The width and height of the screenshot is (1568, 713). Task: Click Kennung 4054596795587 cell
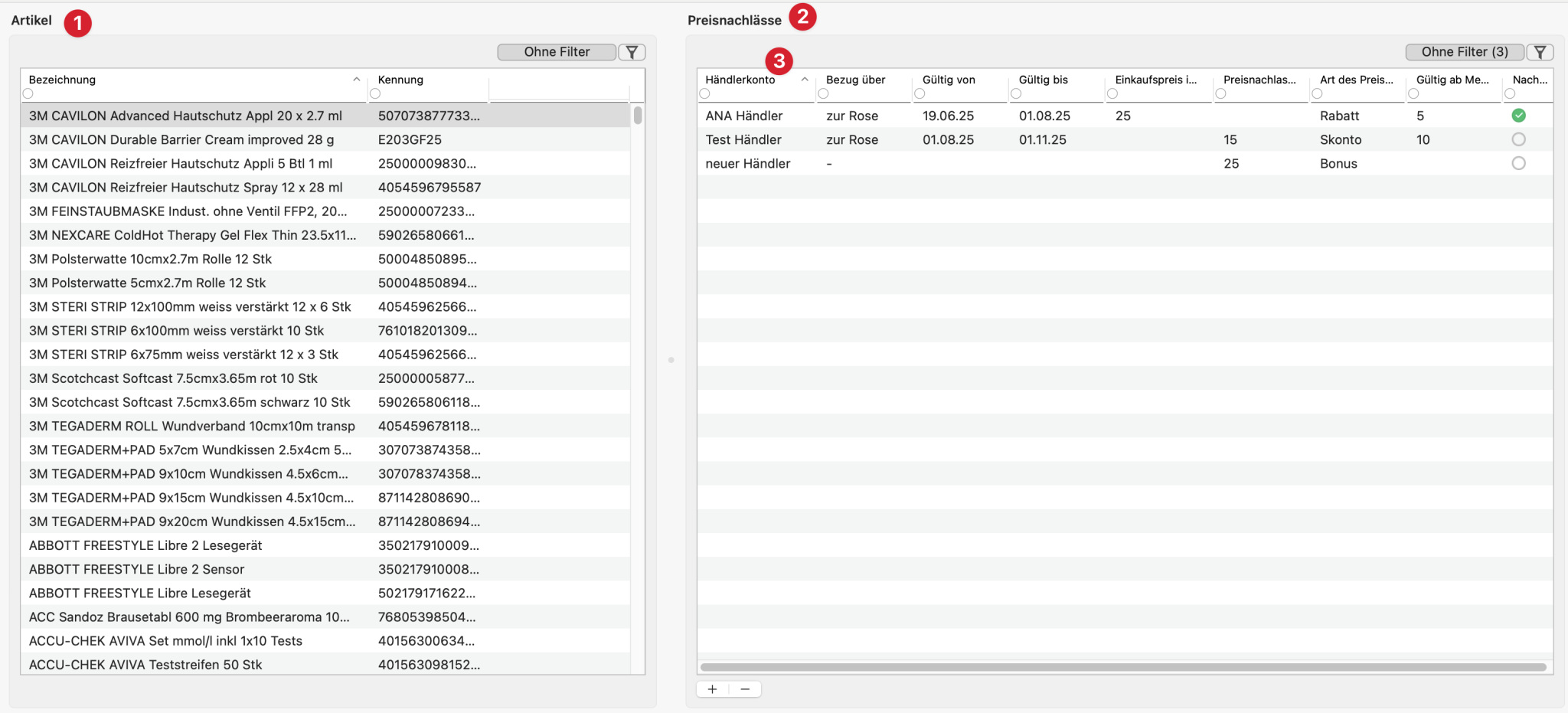tap(430, 187)
